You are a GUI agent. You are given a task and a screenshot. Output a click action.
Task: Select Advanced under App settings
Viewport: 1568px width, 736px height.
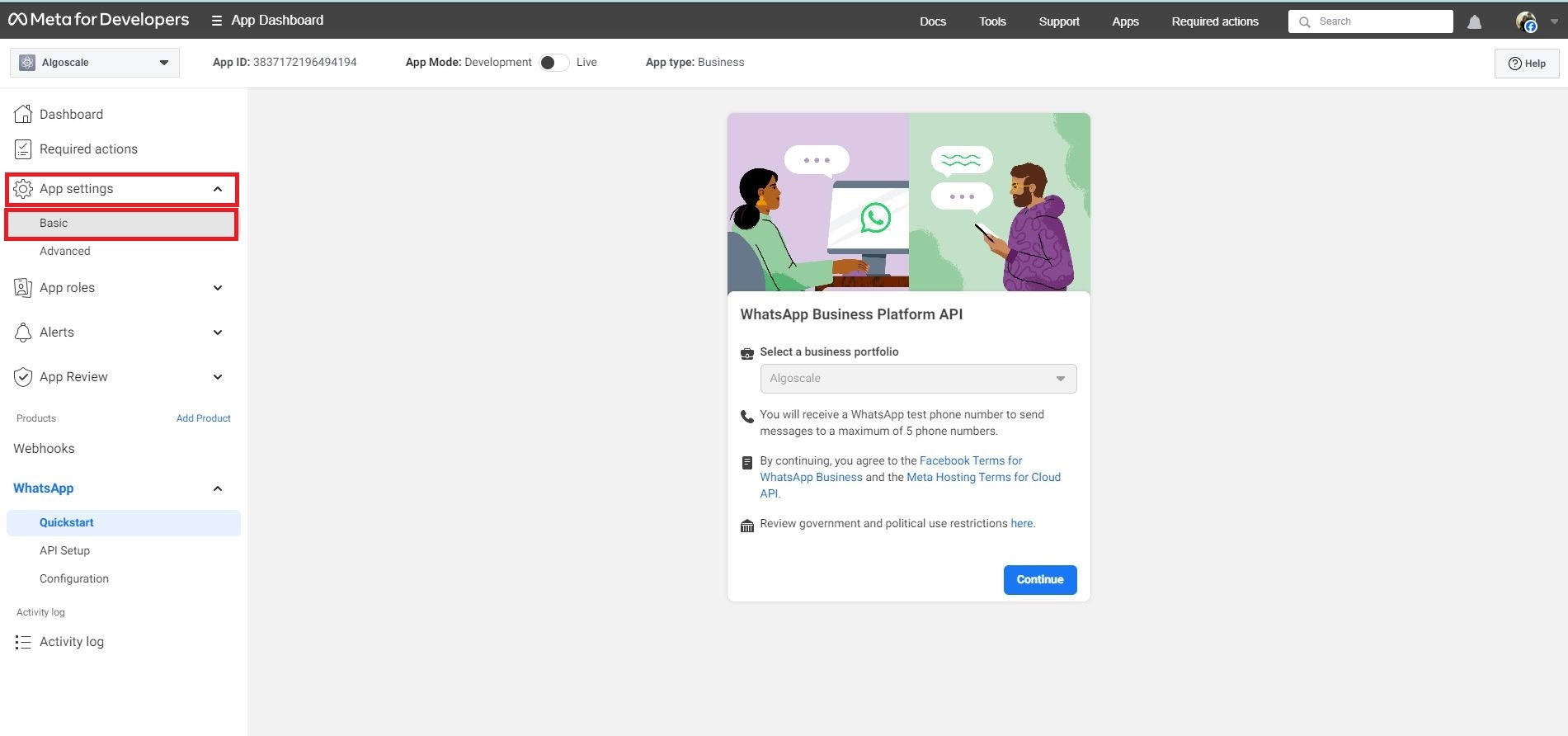[x=65, y=252]
